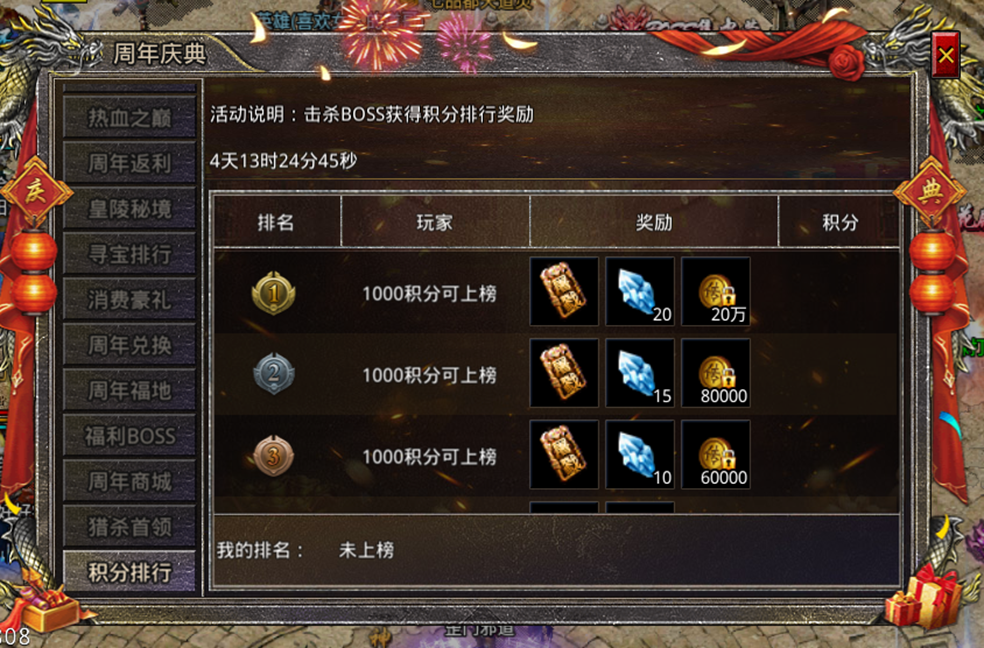Open the 皇陵秘境 tab

[x=129, y=208]
